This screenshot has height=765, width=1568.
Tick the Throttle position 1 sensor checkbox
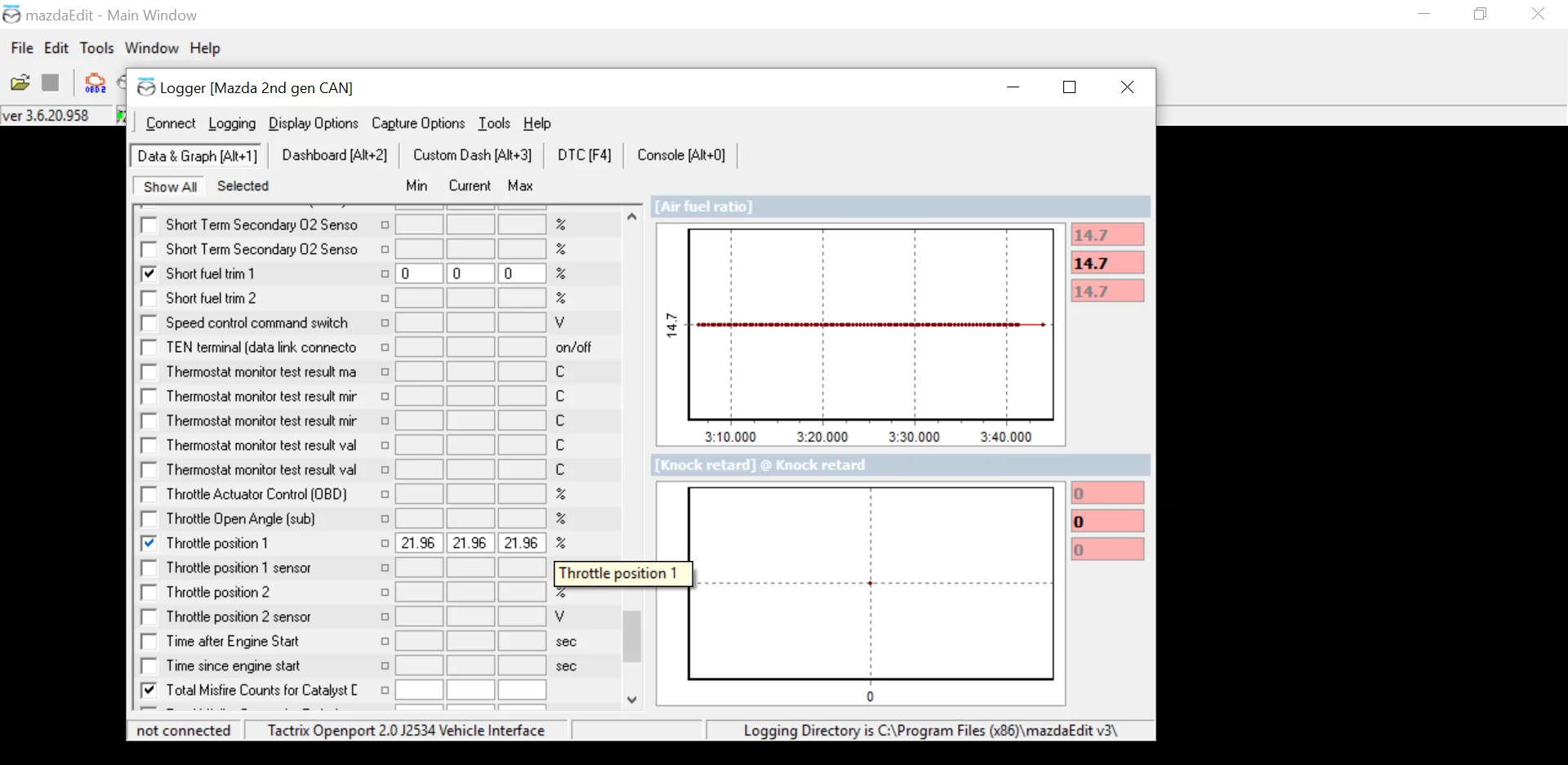(149, 567)
